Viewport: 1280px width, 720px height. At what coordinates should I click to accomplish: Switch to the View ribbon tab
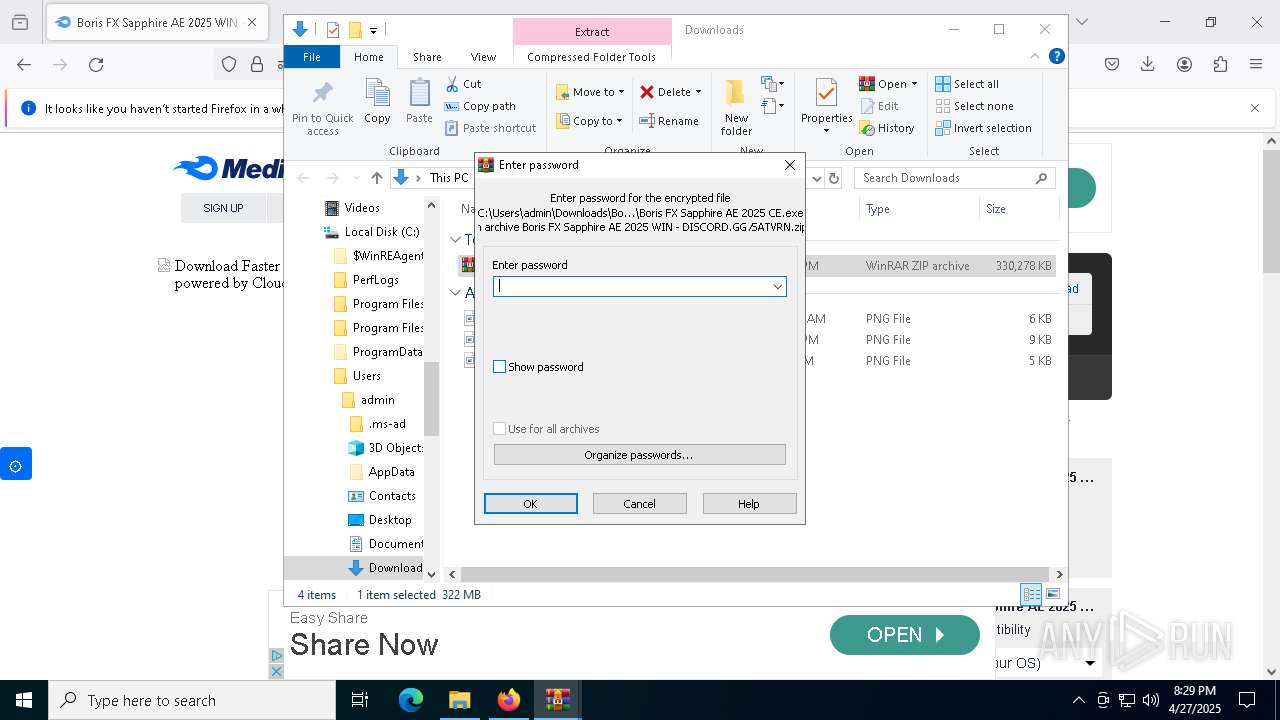pos(483,57)
